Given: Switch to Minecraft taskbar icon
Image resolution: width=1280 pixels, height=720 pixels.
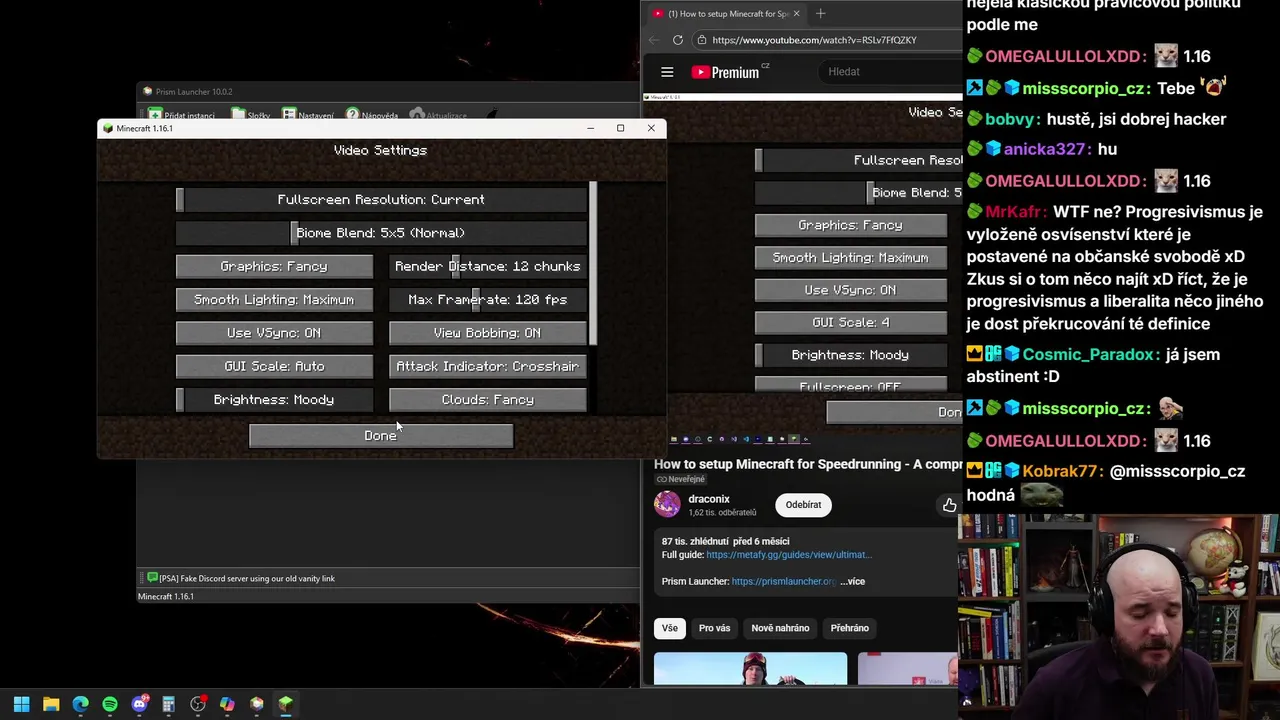Looking at the screenshot, I should pos(286,704).
